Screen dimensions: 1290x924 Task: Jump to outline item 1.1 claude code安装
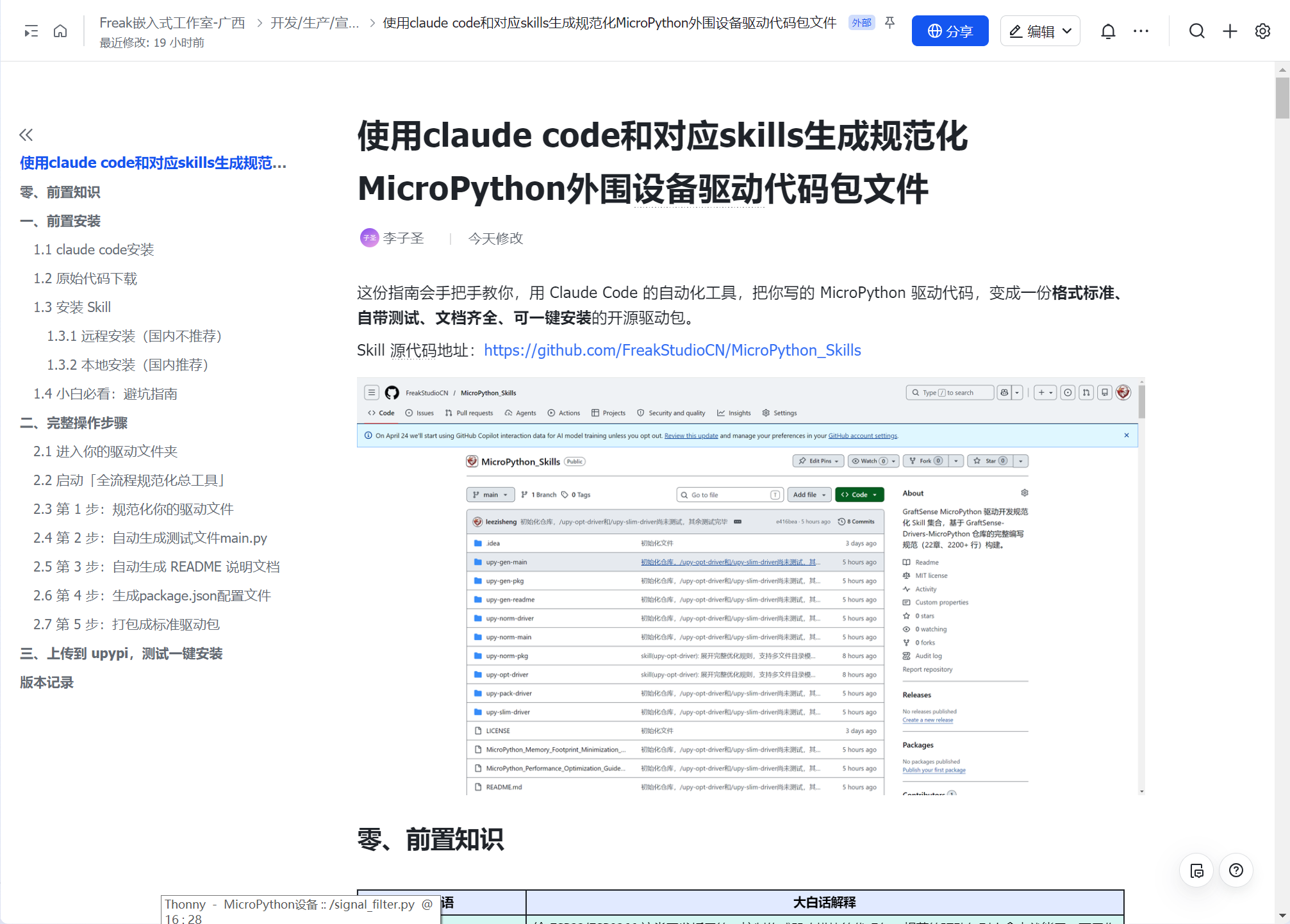[x=94, y=249]
